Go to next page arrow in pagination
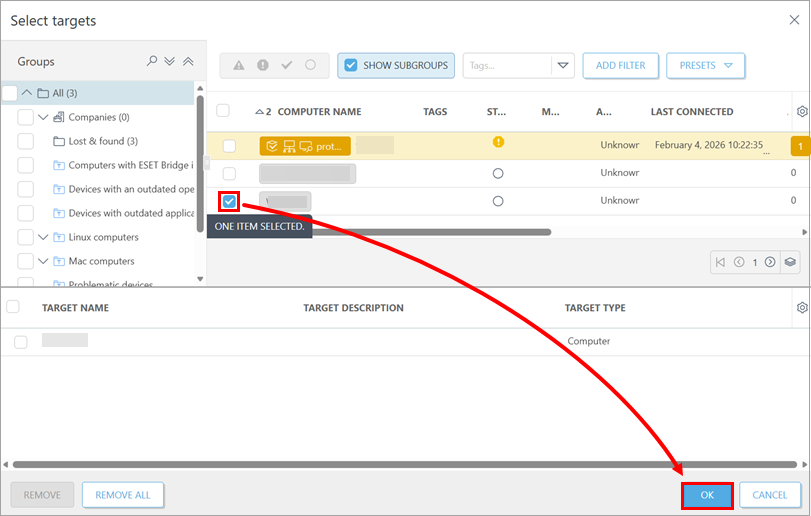 (769, 262)
